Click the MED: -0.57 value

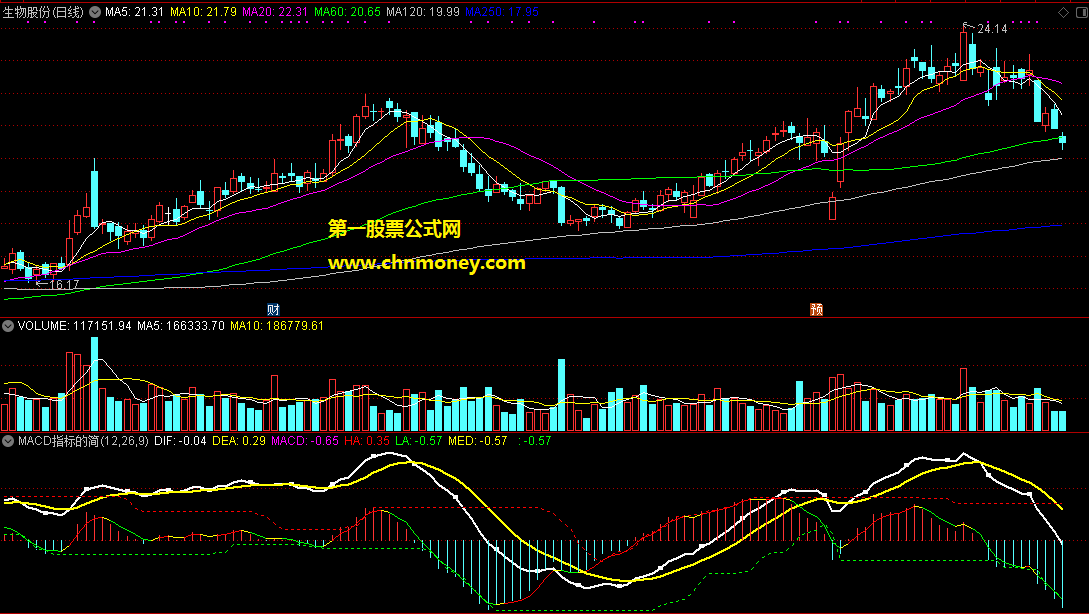pyautogui.click(x=478, y=441)
